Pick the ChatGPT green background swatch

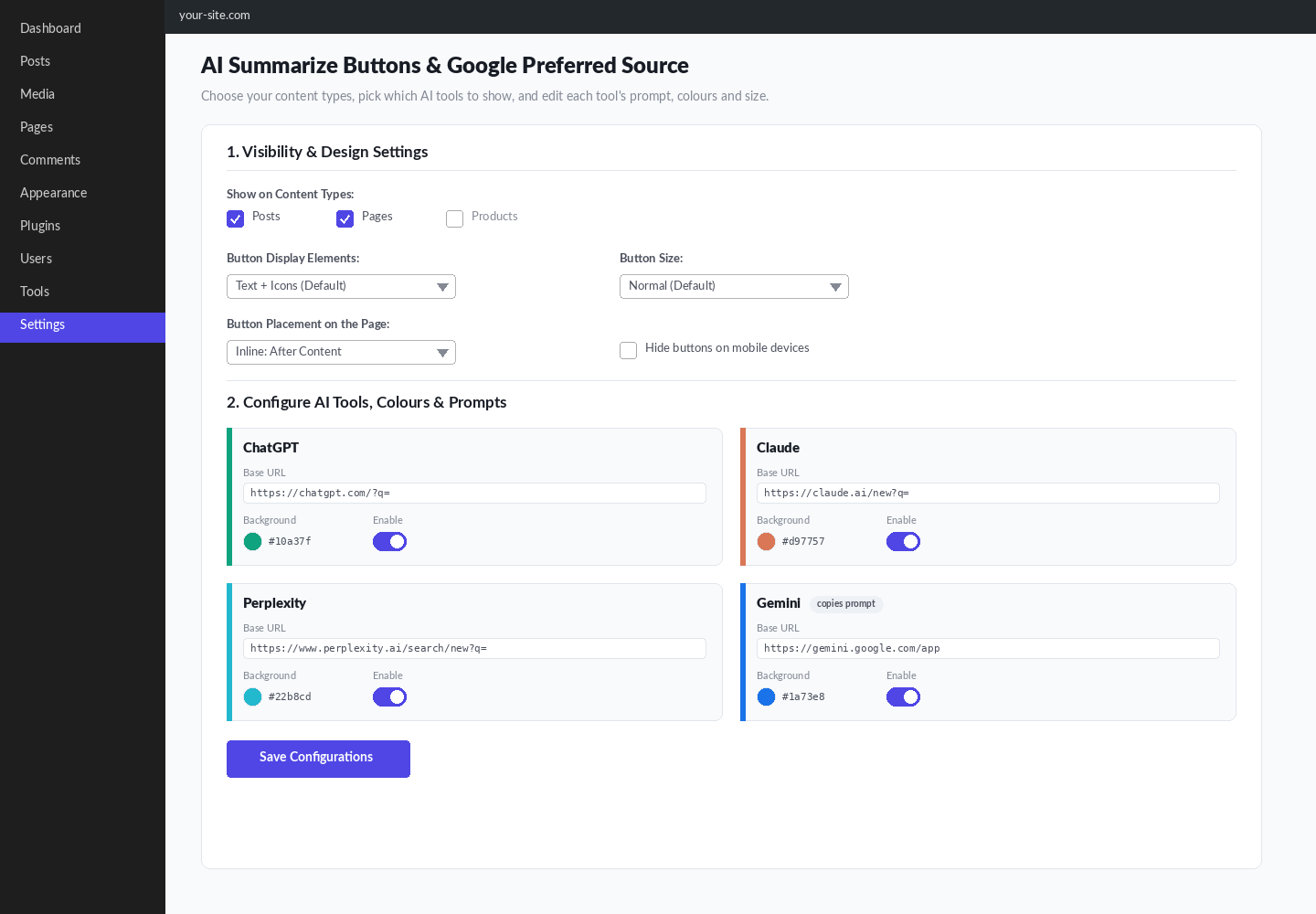click(253, 542)
